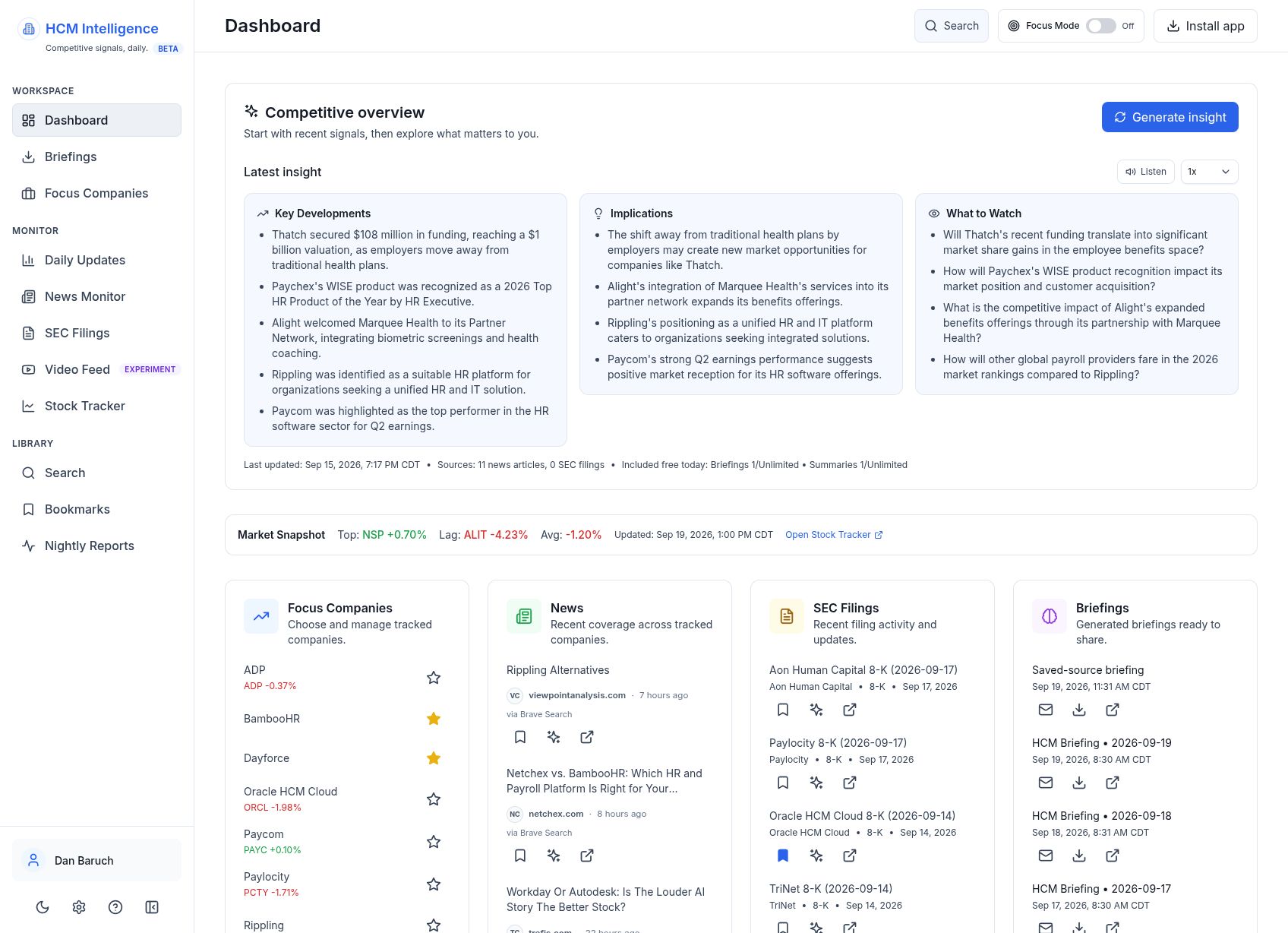This screenshot has height=933, width=1288.
Task: Open Stock Tracker sidebar item
Action: coord(96,406)
